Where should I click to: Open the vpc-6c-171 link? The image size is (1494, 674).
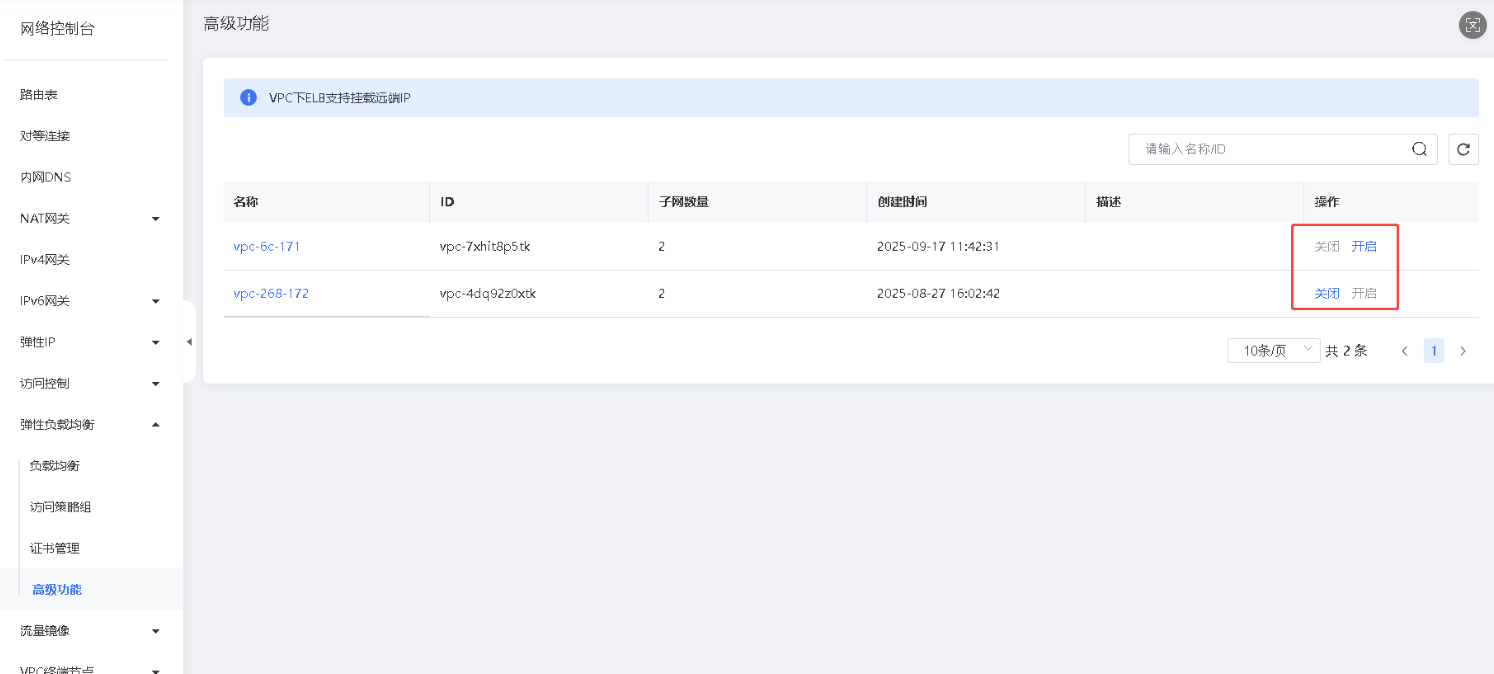pos(266,246)
